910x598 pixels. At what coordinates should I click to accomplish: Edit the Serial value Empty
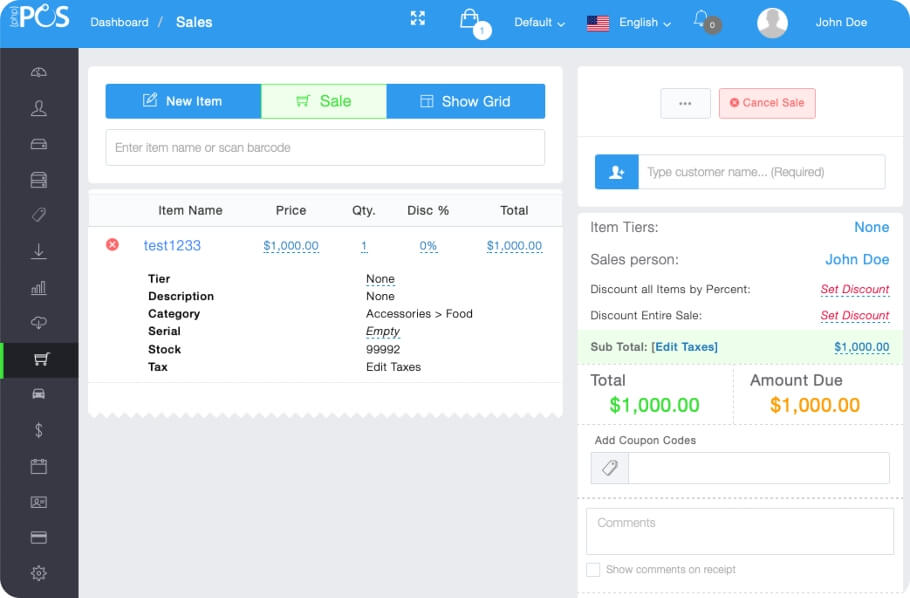pos(382,331)
